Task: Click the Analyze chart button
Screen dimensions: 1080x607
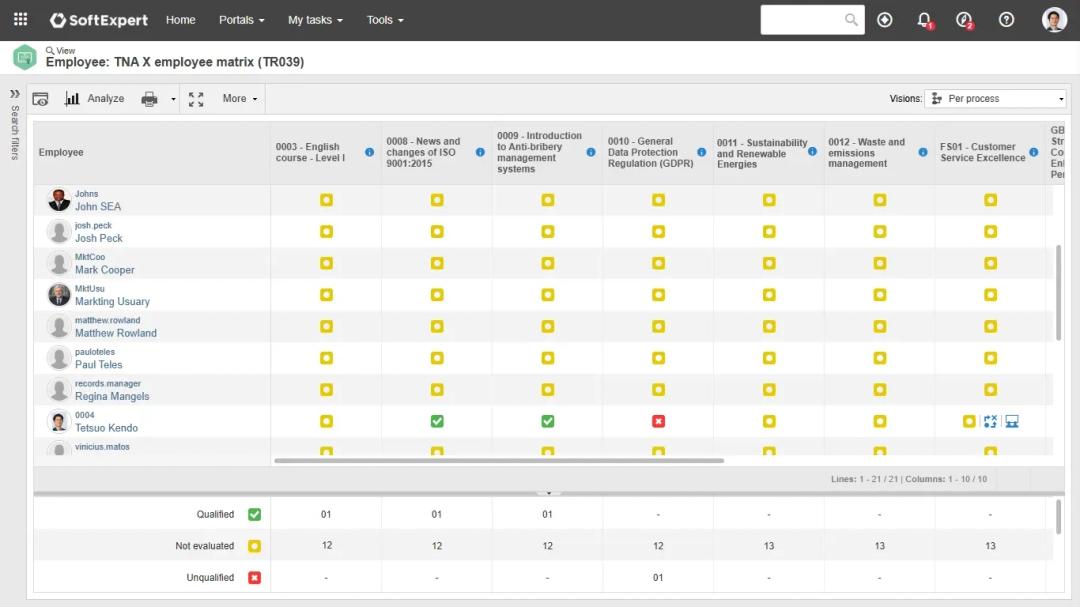Action: pyautogui.click(x=95, y=99)
